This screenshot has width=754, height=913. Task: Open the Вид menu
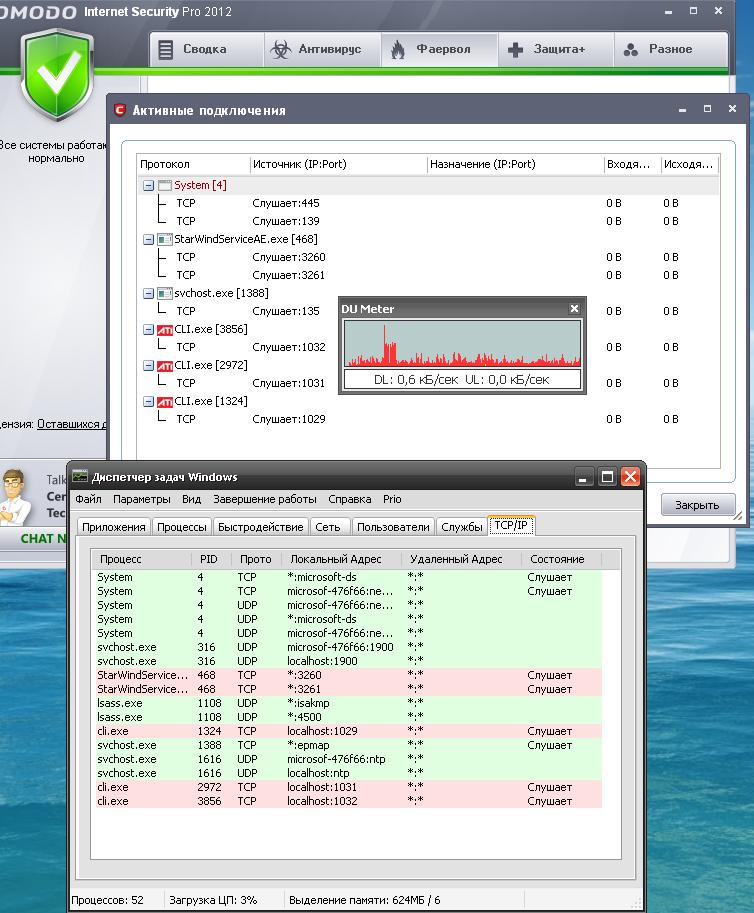tap(191, 499)
